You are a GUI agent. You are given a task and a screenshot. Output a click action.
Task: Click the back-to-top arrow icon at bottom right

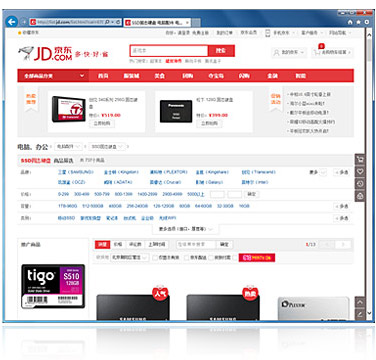(360, 303)
